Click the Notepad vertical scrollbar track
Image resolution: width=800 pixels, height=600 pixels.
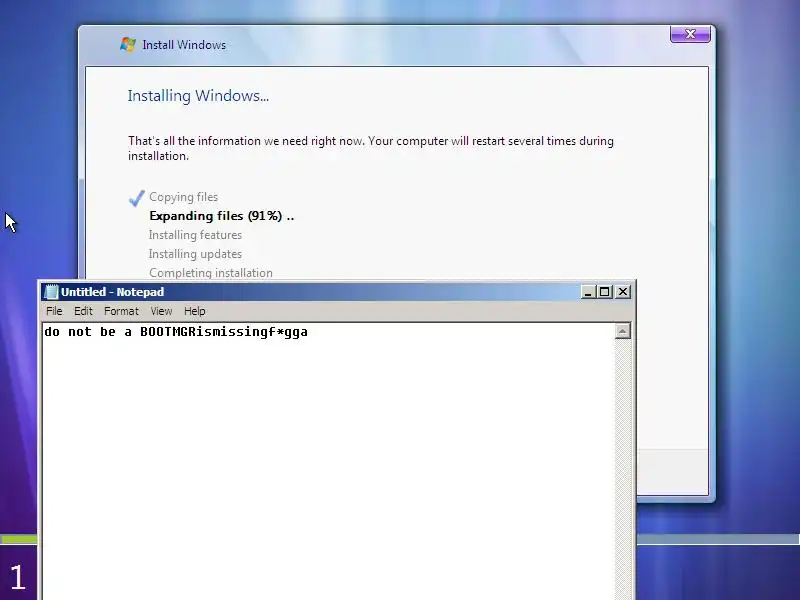622,469
